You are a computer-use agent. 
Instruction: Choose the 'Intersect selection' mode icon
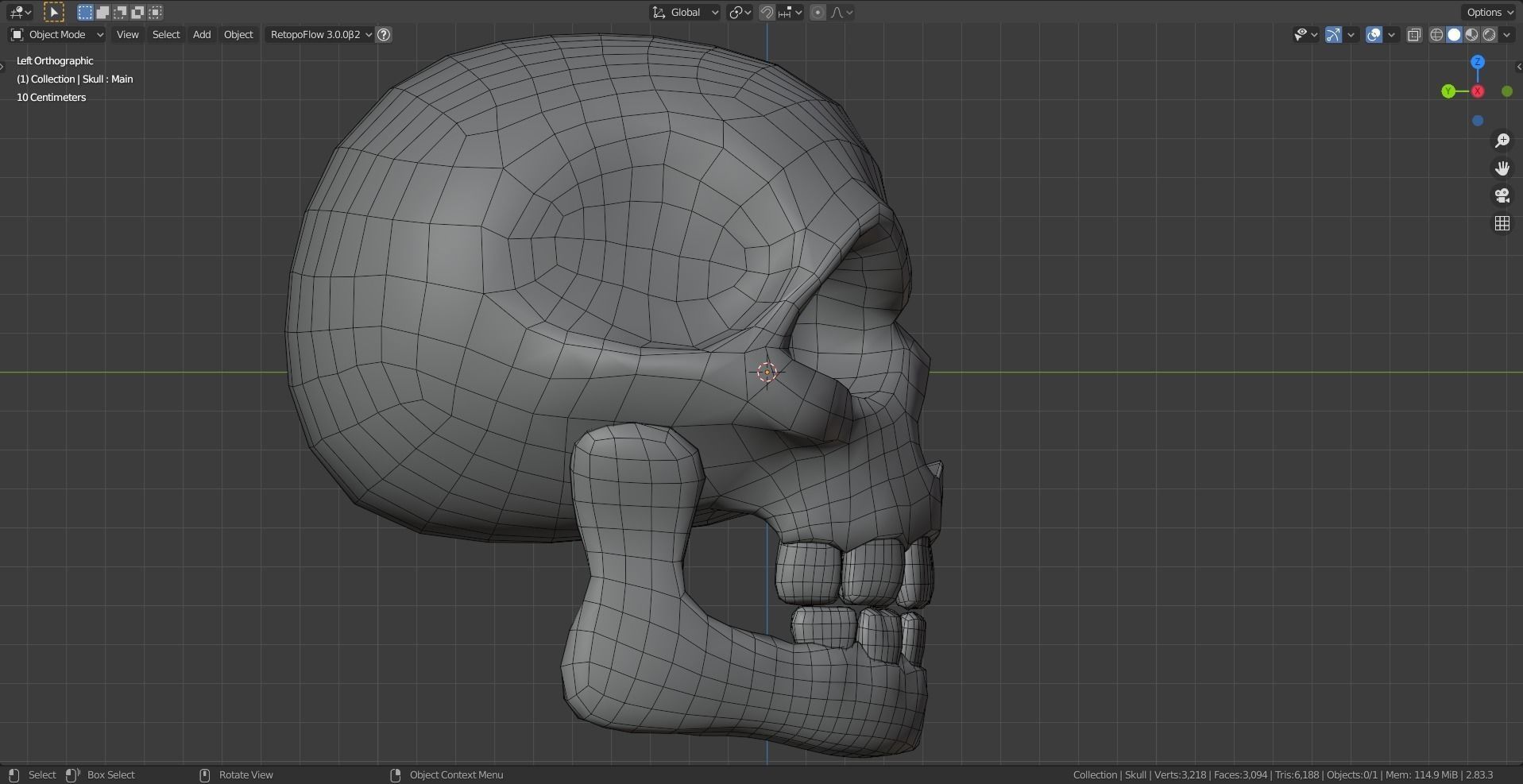pyautogui.click(x=156, y=12)
